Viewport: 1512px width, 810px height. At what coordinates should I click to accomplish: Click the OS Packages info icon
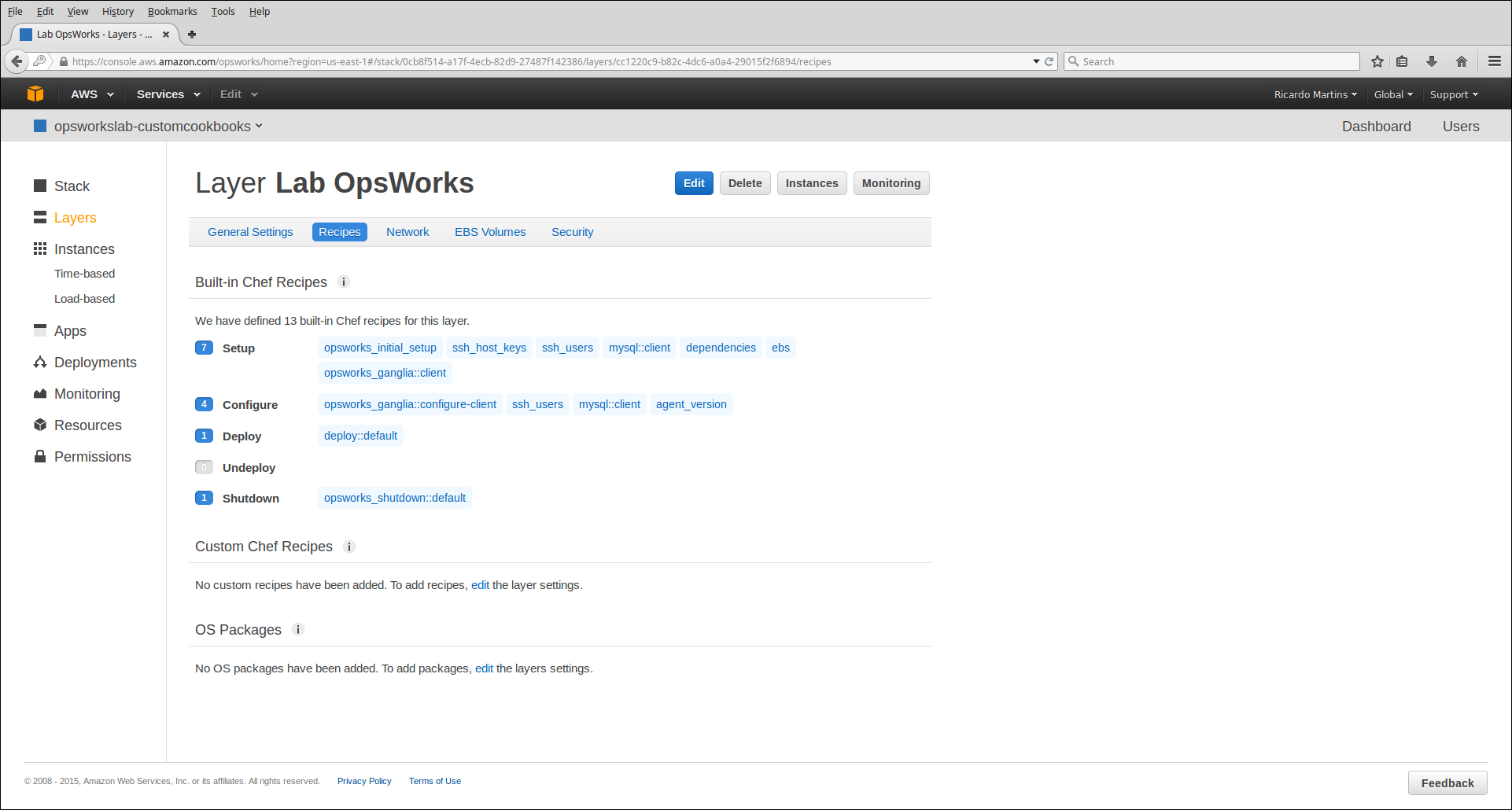(297, 629)
